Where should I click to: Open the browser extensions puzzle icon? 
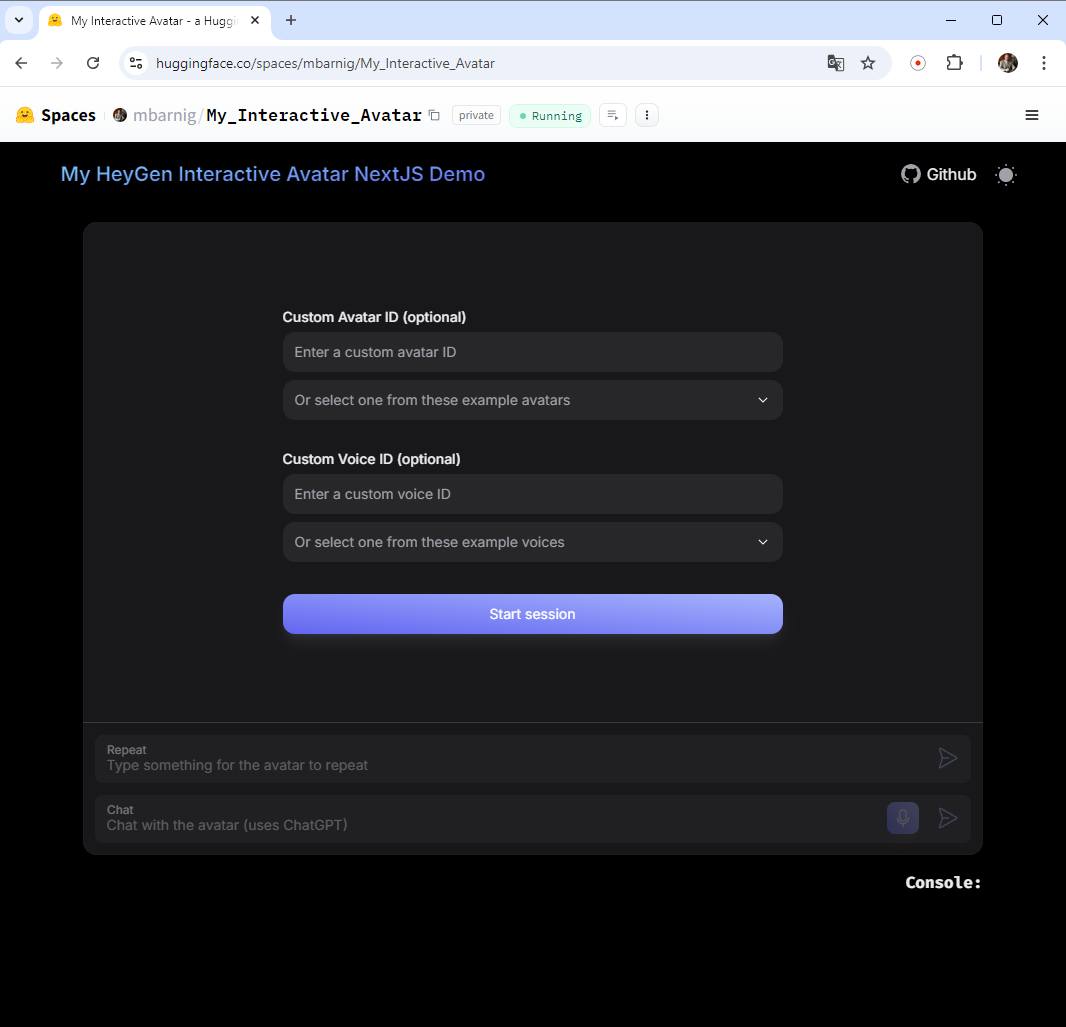[955, 63]
